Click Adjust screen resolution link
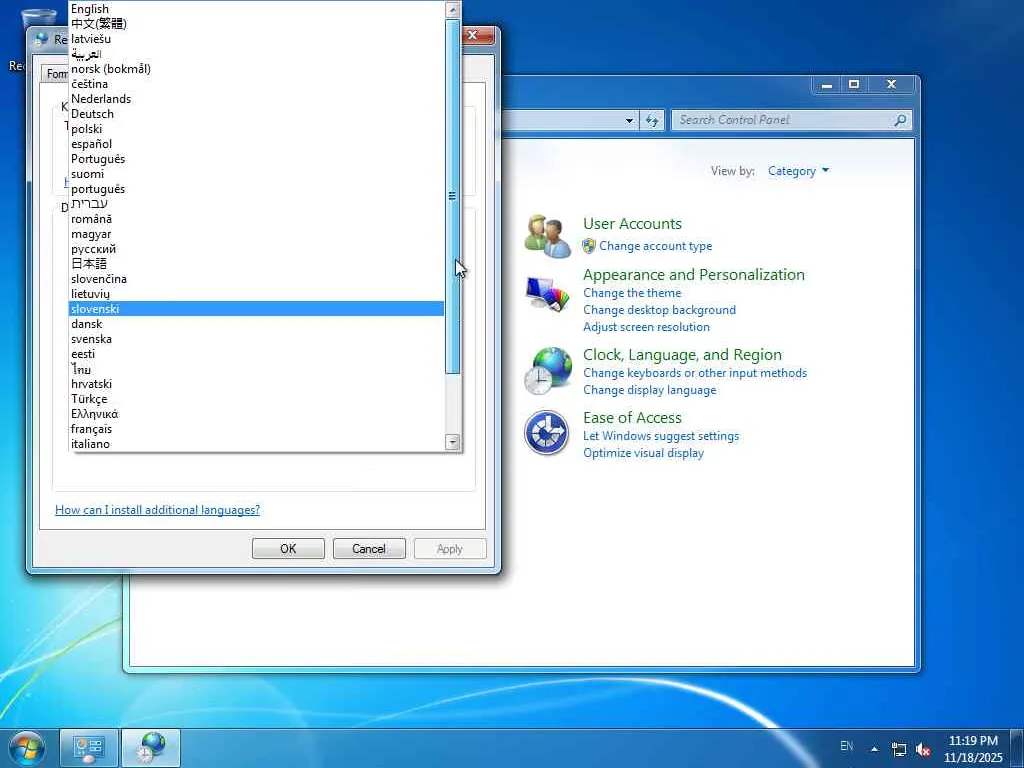This screenshot has height=768, width=1024. click(x=647, y=327)
